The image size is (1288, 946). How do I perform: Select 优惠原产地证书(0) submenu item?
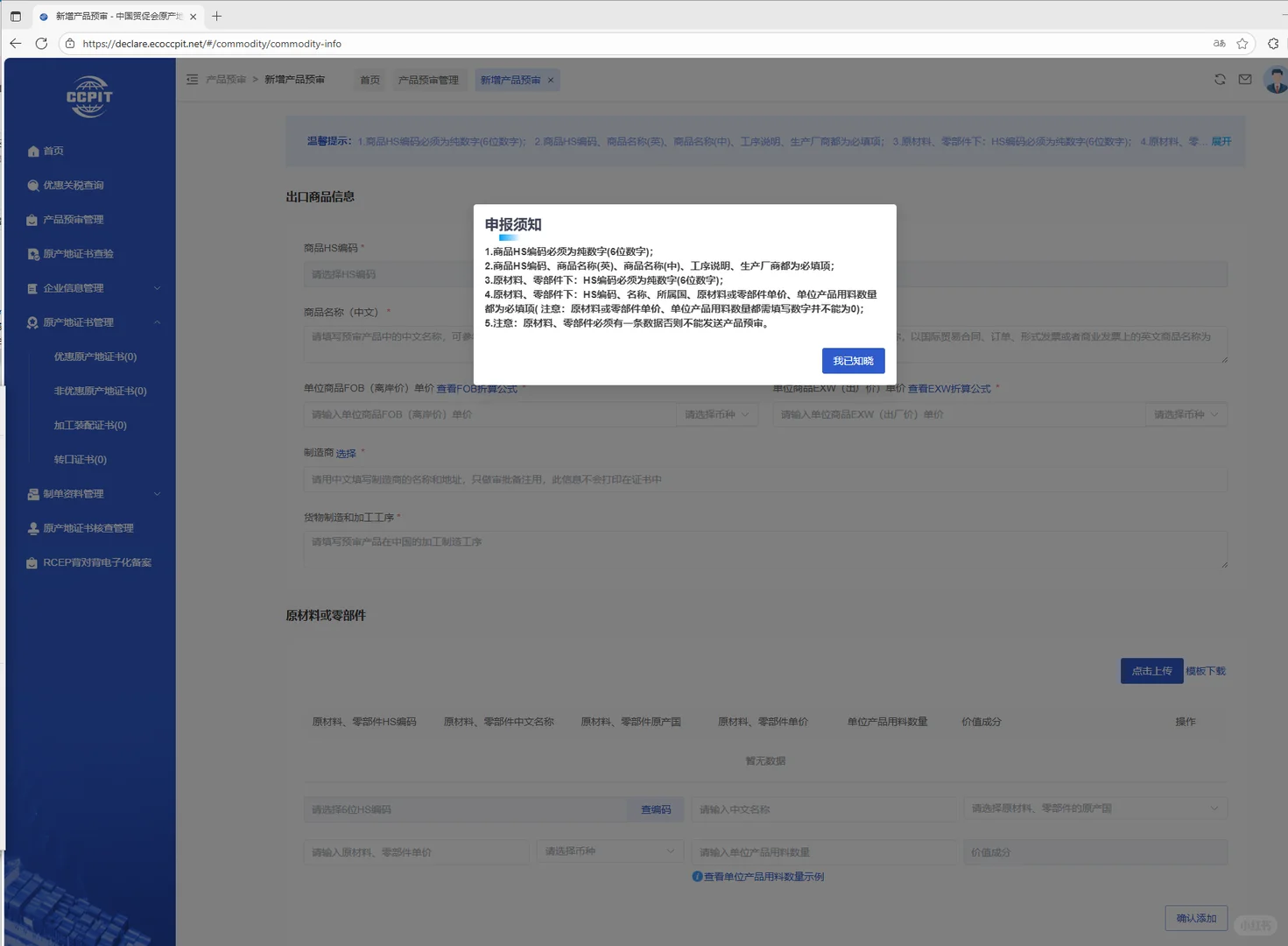[95, 357]
